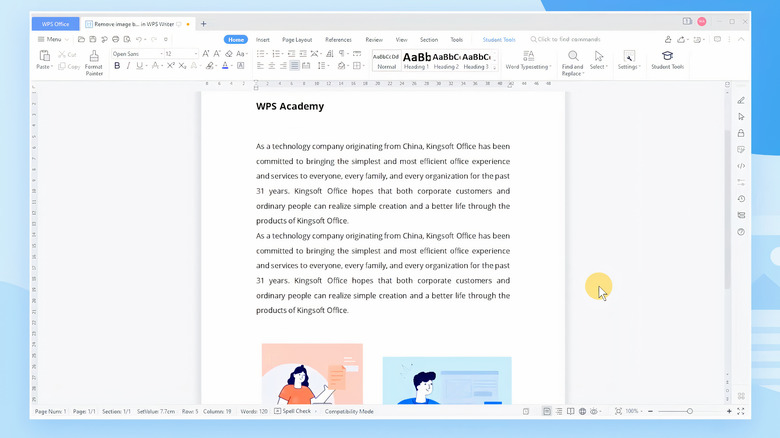Open the Page Layout tab

pos(297,39)
